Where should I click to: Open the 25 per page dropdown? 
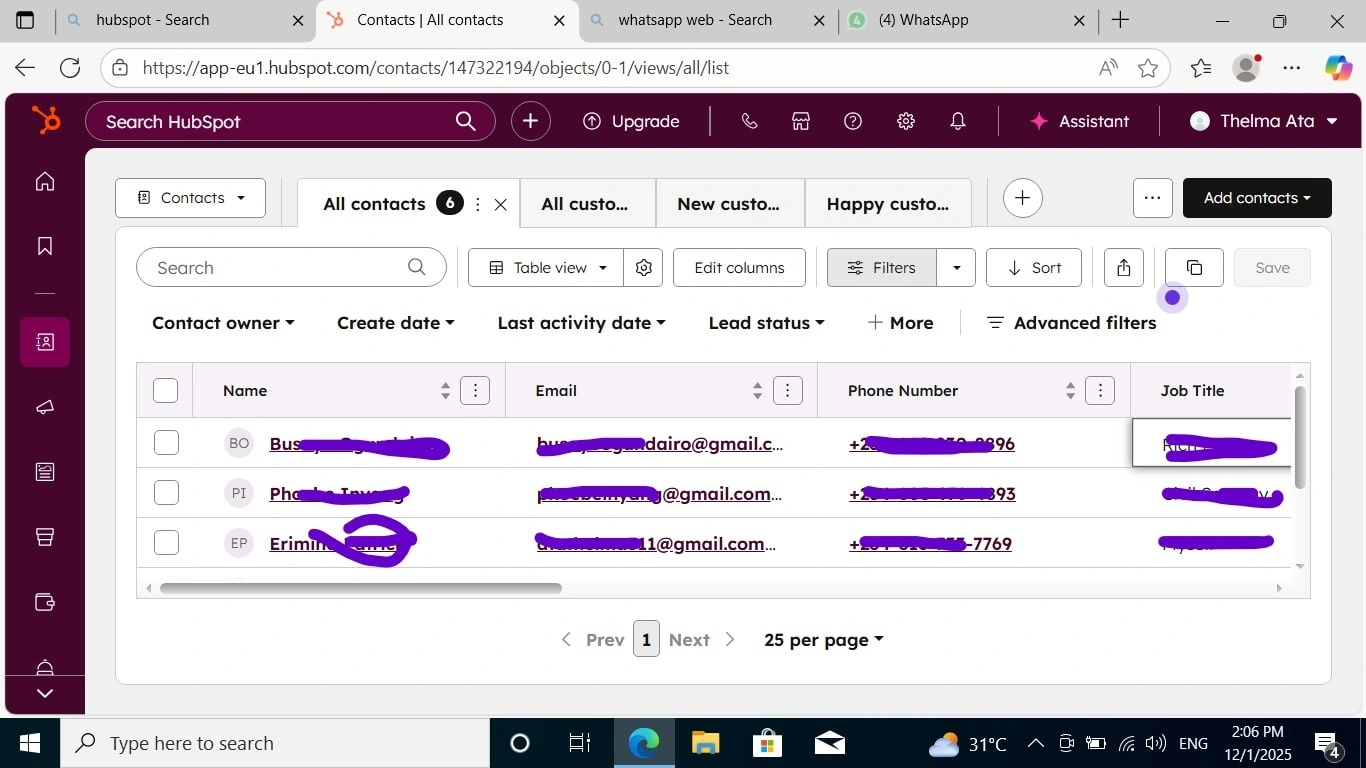(x=824, y=640)
